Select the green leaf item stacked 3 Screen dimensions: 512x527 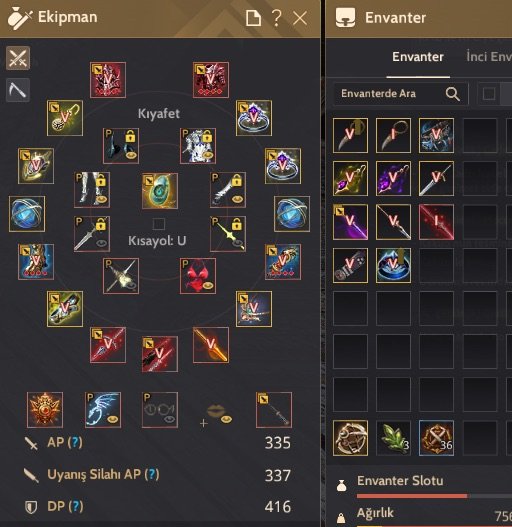tap(393, 438)
